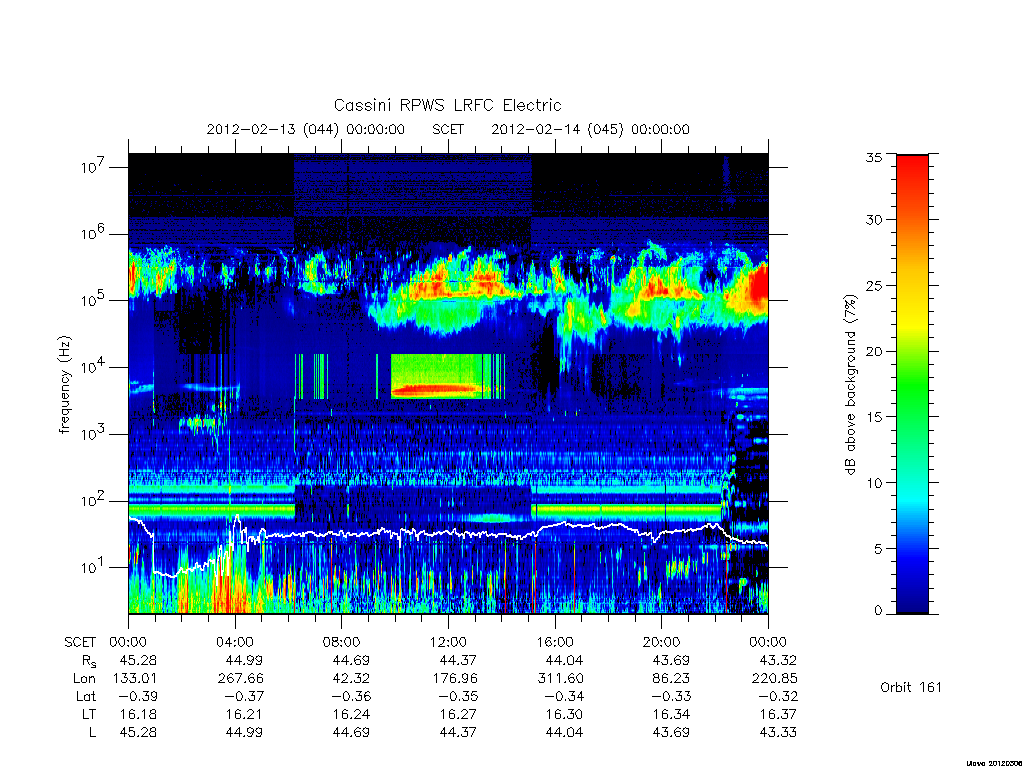Click the Lat row label

tap(86, 696)
